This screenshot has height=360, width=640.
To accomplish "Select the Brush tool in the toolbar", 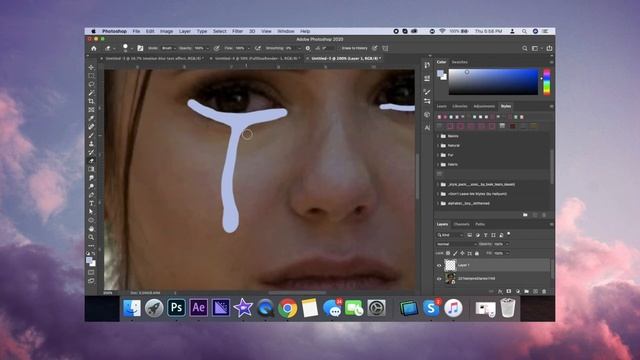I will 91,135.
